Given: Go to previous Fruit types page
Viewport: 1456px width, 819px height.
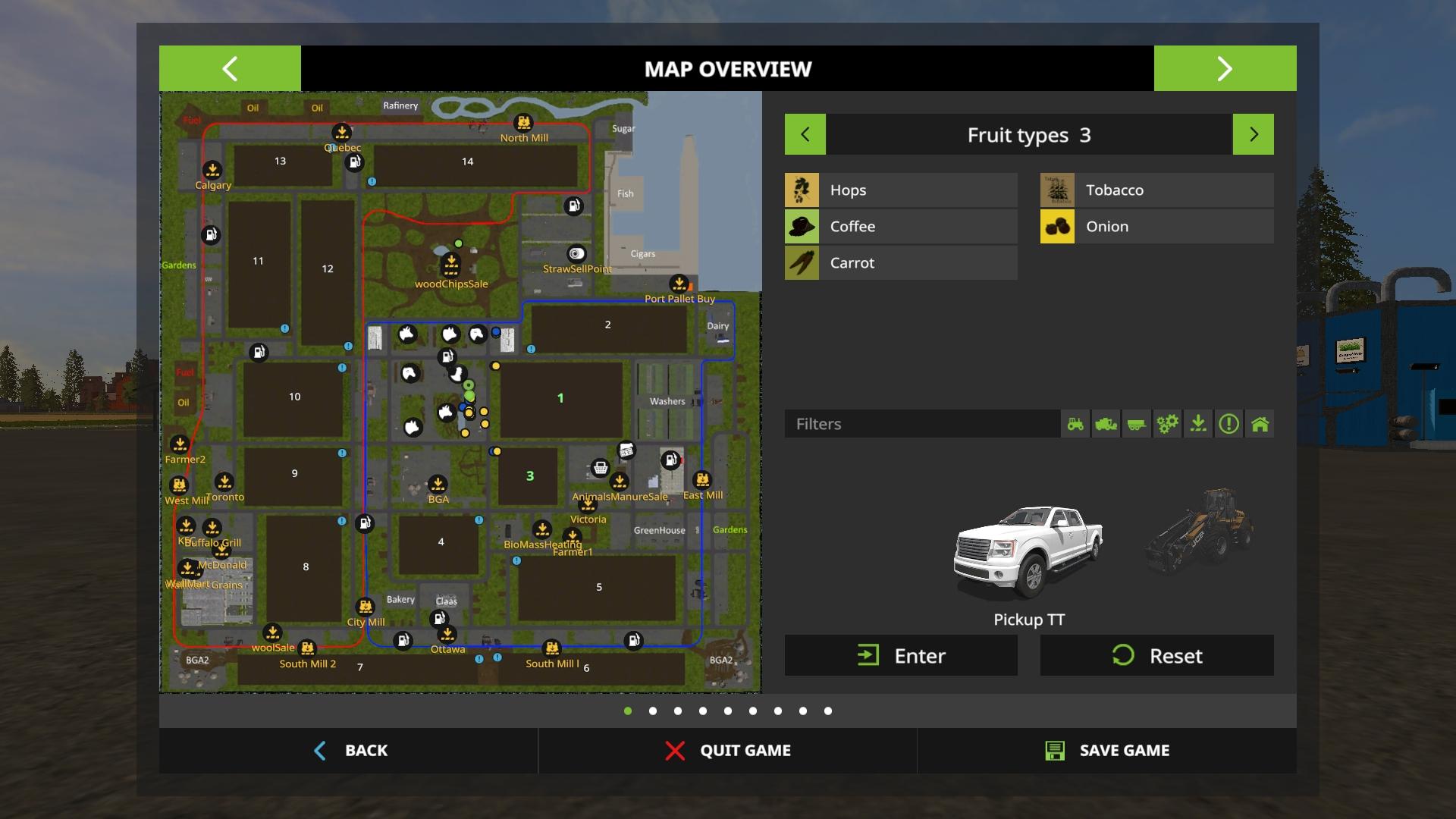Looking at the screenshot, I should [805, 134].
